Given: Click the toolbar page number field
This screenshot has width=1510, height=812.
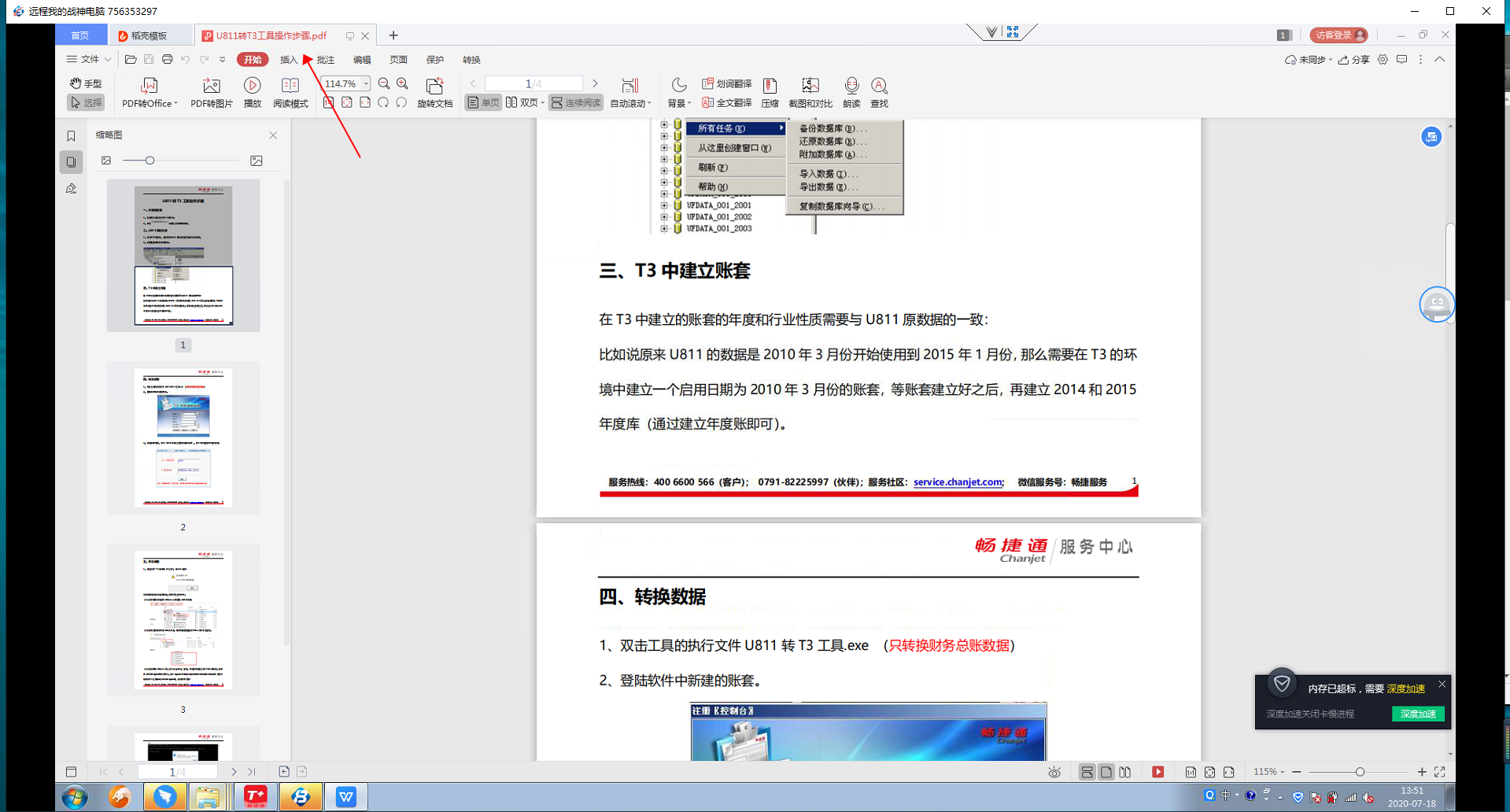Looking at the screenshot, I should point(533,83).
